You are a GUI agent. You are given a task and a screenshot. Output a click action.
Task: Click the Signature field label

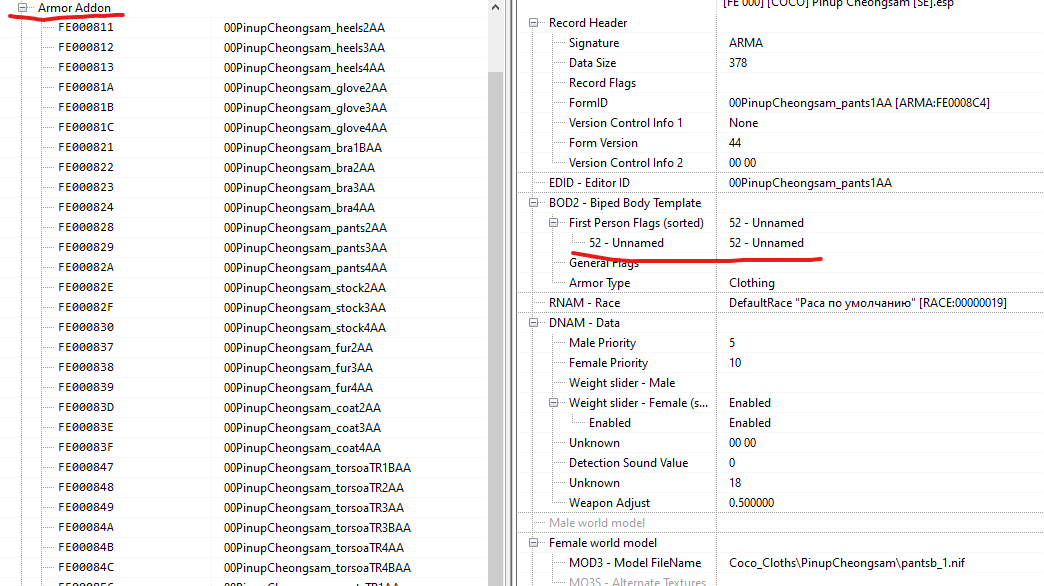[x=594, y=43]
